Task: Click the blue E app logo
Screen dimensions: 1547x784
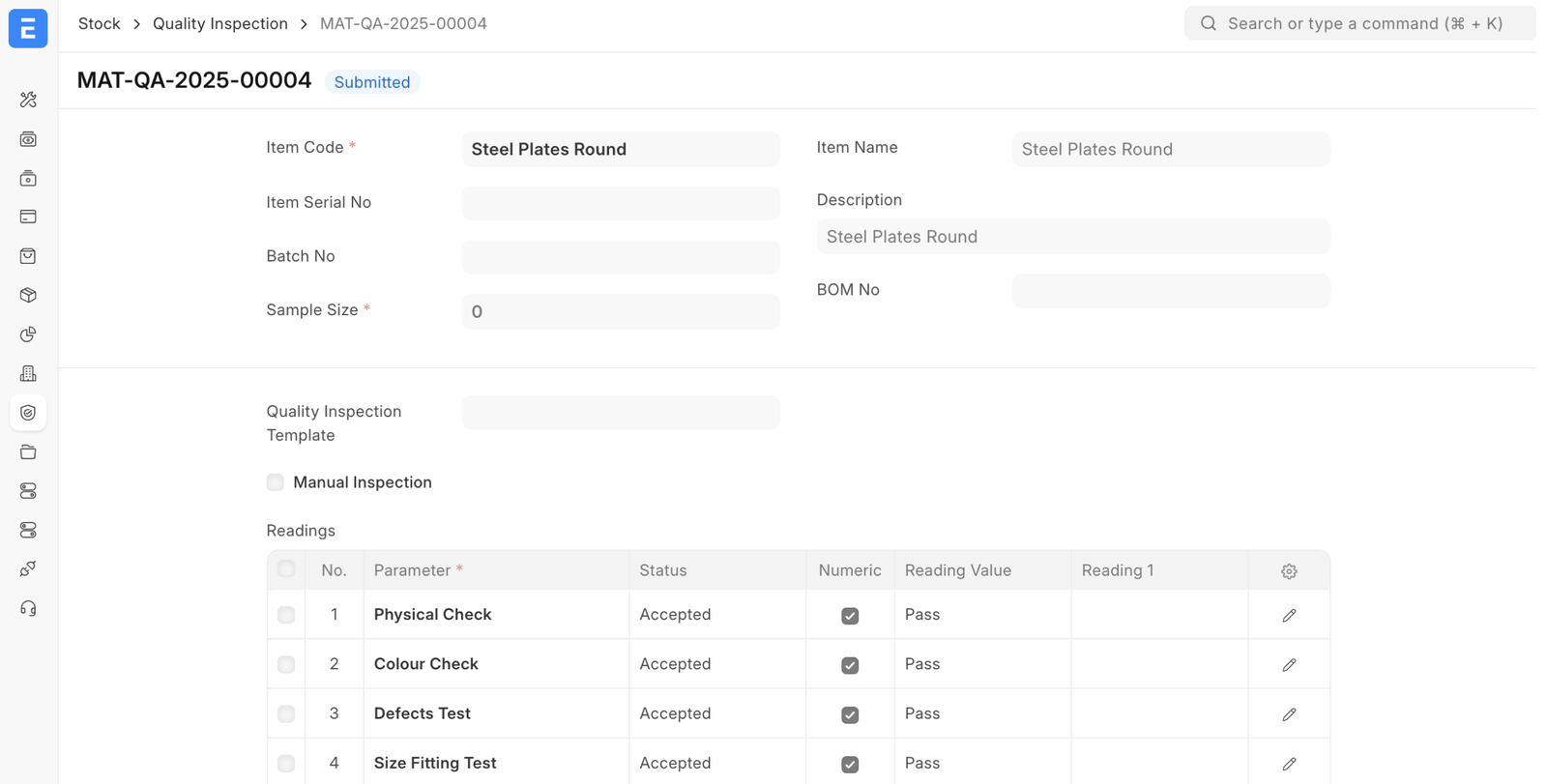Action: click(28, 28)
